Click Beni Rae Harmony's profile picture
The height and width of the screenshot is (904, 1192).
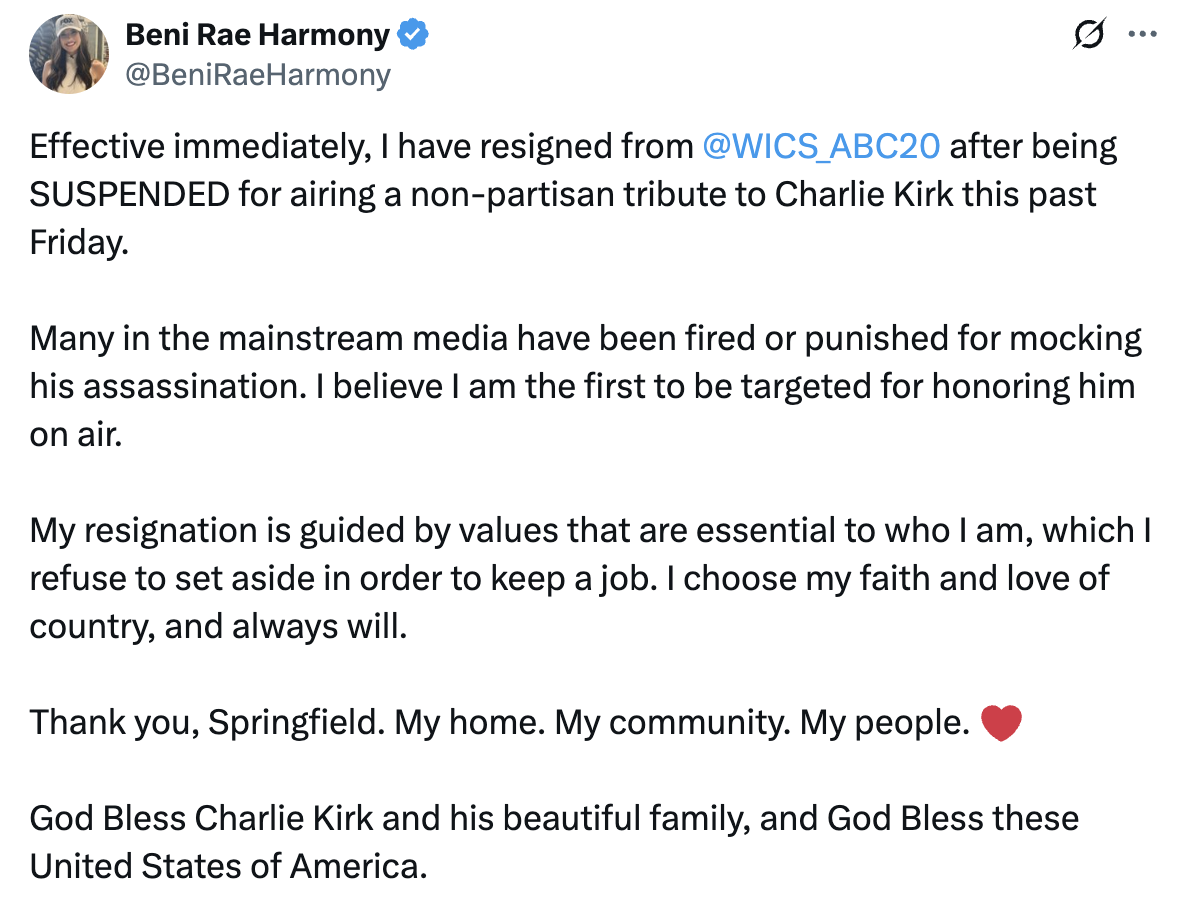pos(69,54)
